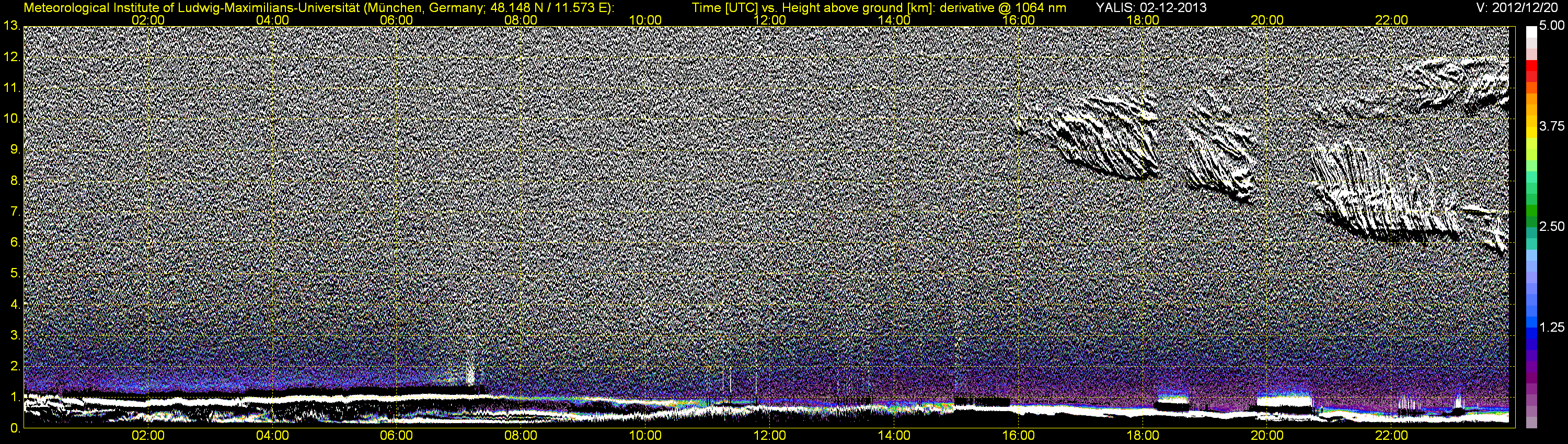Click the 08:00 label on the bottom time axis

521,436
